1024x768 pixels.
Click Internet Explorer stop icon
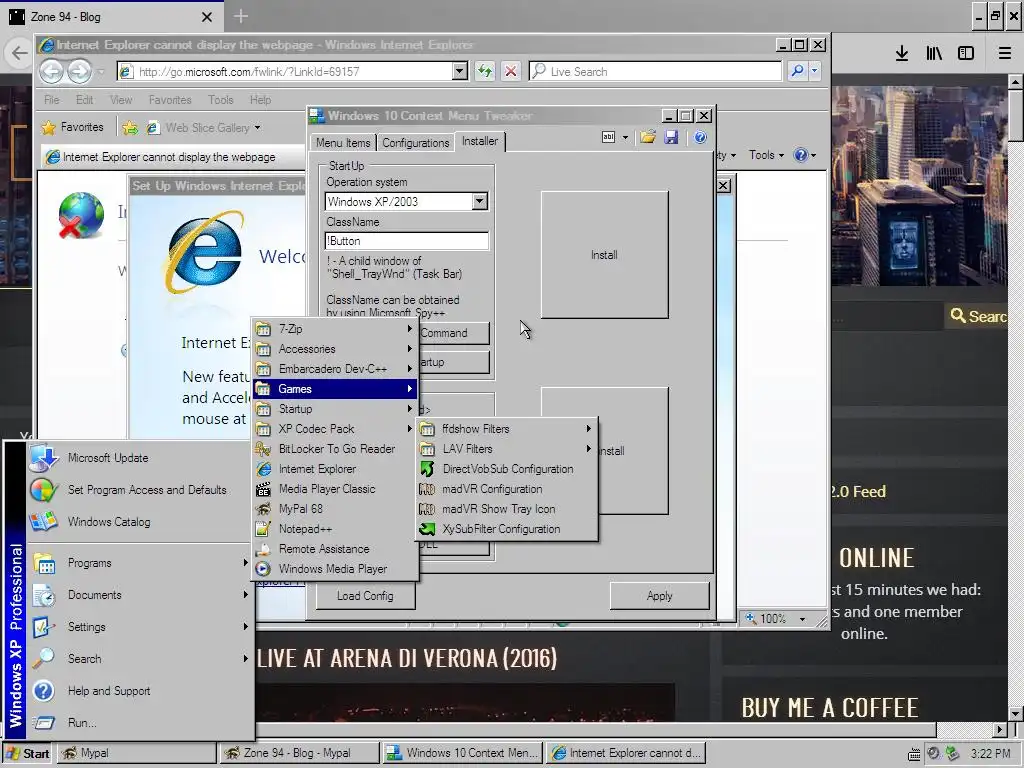click(x=511, y=71)
